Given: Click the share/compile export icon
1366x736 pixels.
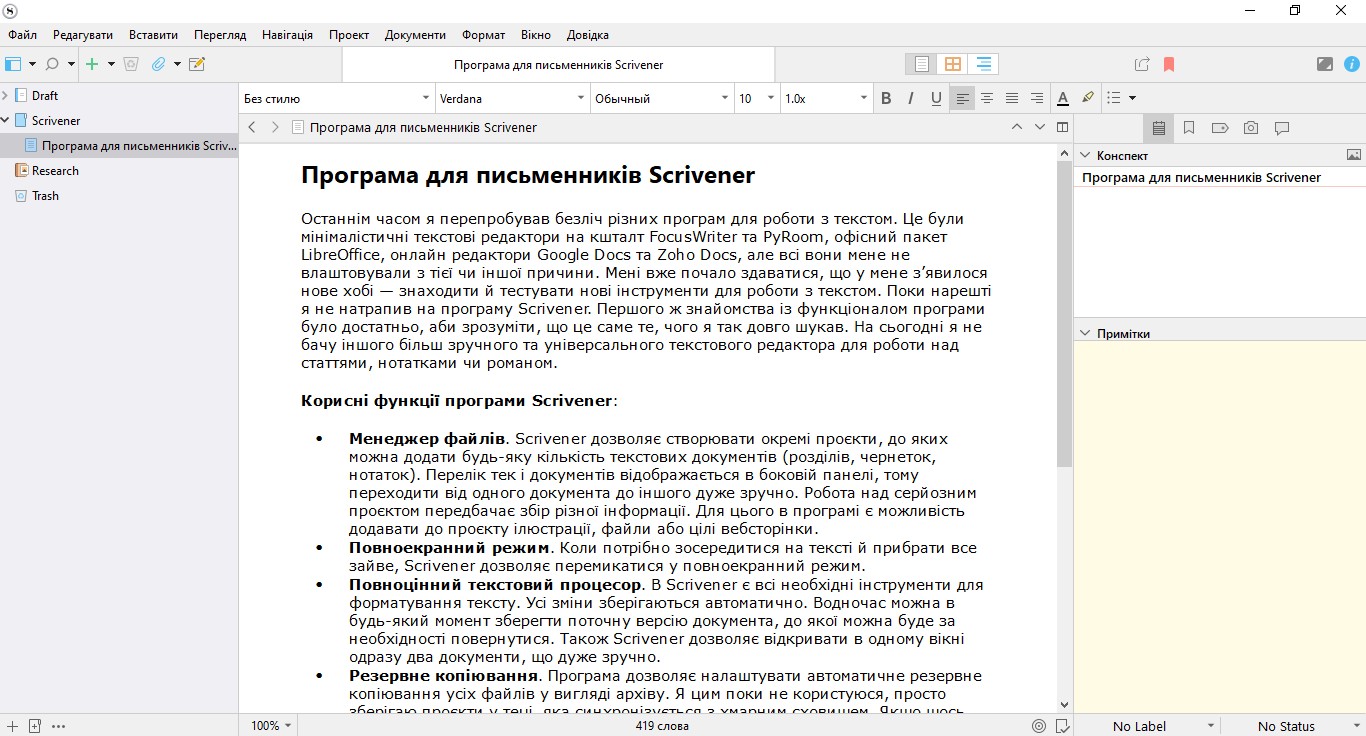Looking at the screenshot, I should pyautogui.click(x=1142, y=64).
